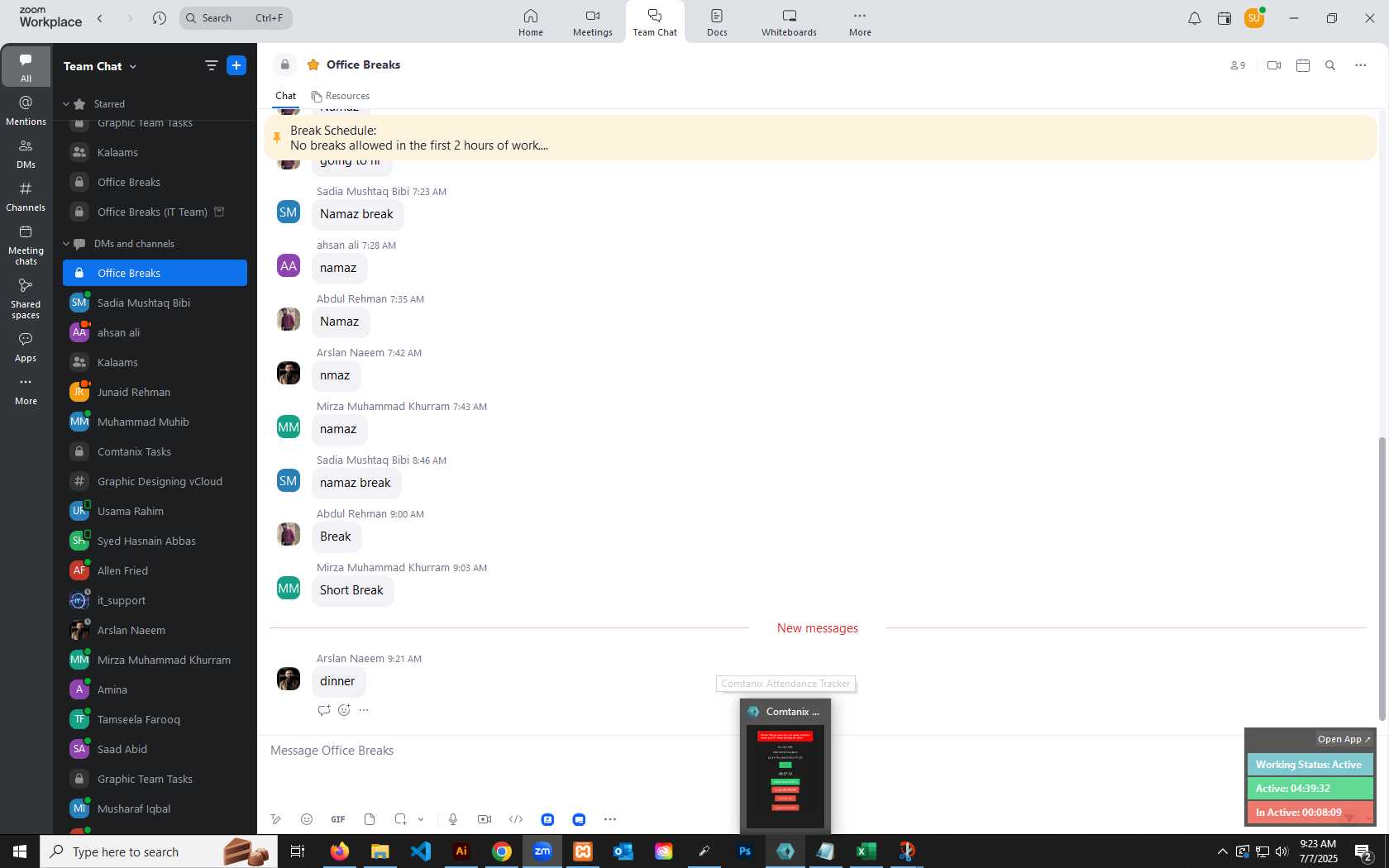Open chat with Sadia Mushtaq Bibi
Image resolution: width=1389 pixels, height=868 pixels.
point(155,303)
